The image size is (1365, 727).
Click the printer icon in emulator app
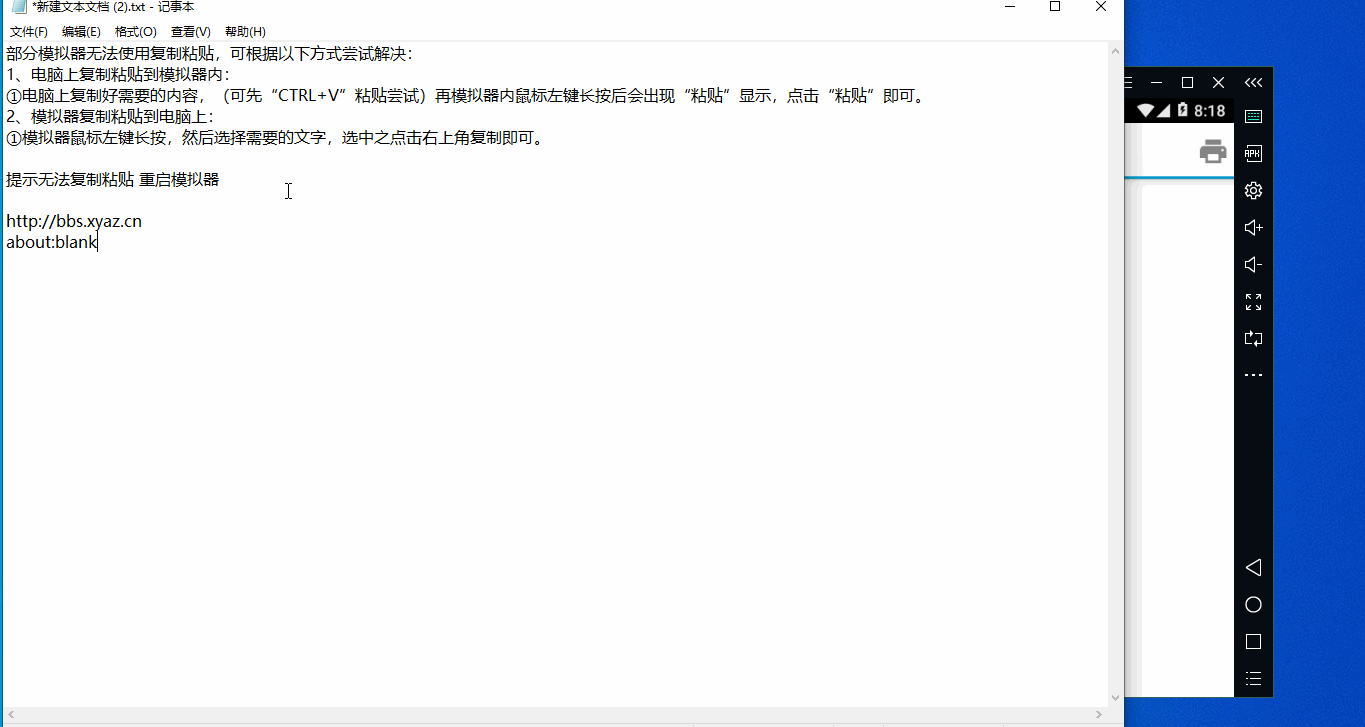[x=1213, y=151]
